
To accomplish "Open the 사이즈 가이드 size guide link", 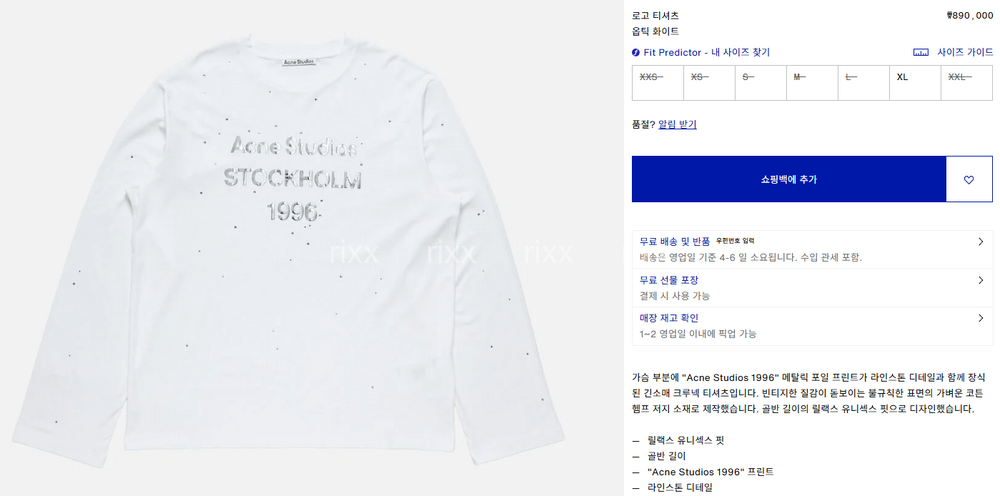I will coord(965,53).
